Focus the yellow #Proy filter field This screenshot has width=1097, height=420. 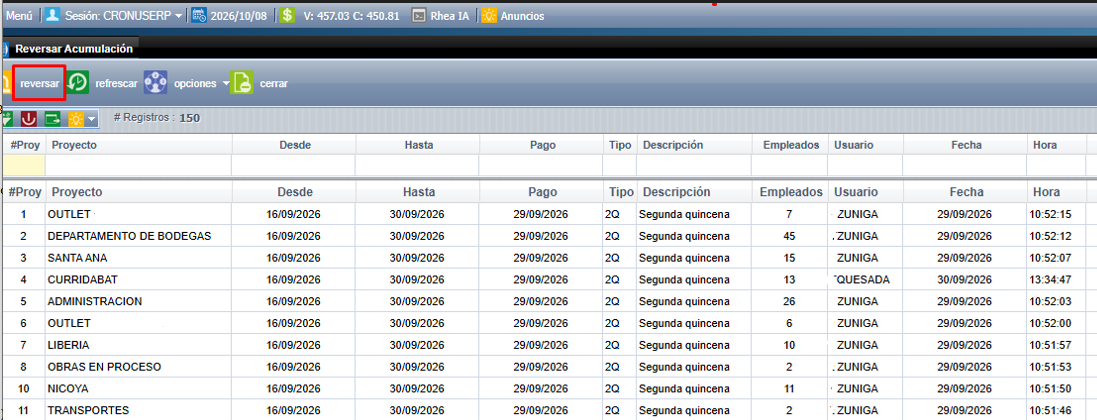24,165
